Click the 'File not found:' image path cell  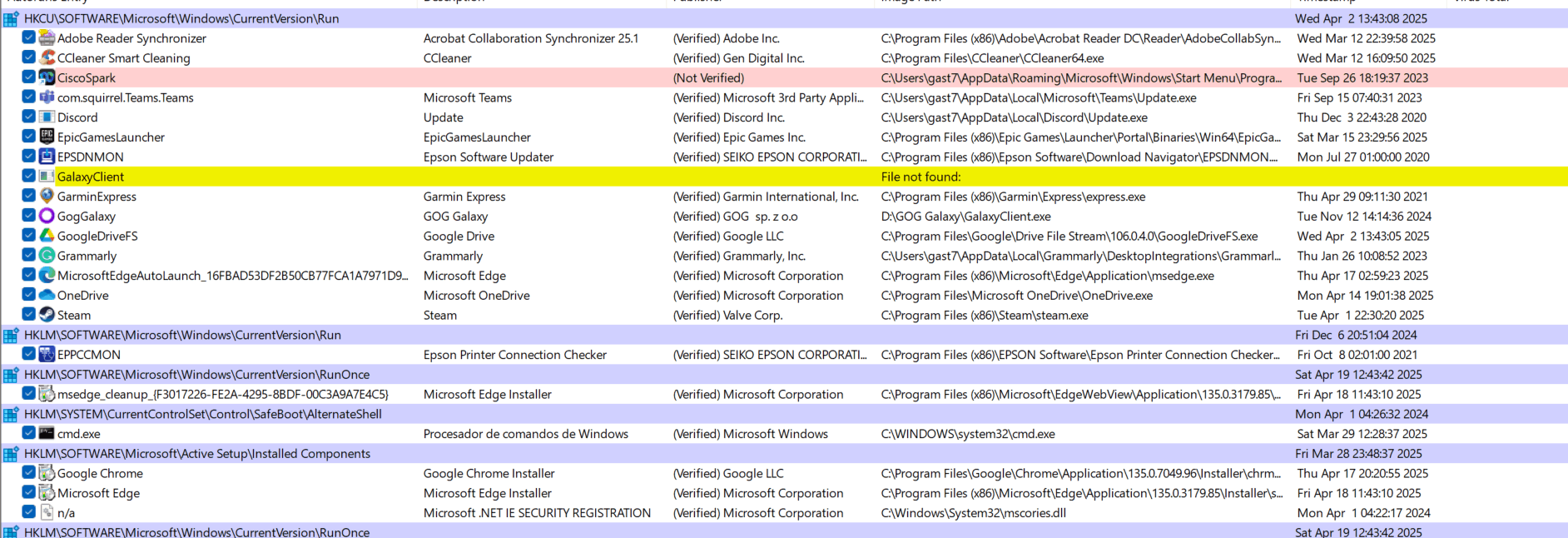point(920,177)
